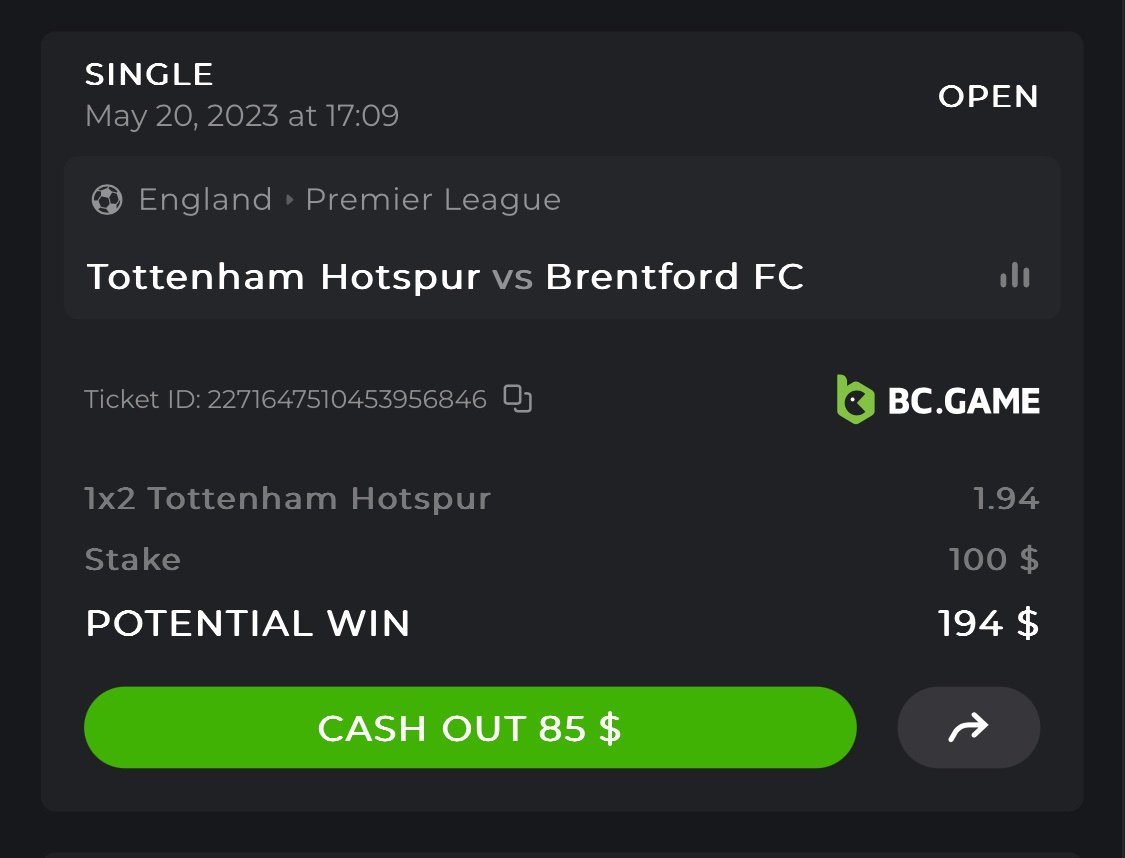Click the soccer ball sport icon
This screenshot has width=1125, height=858.
106,200
